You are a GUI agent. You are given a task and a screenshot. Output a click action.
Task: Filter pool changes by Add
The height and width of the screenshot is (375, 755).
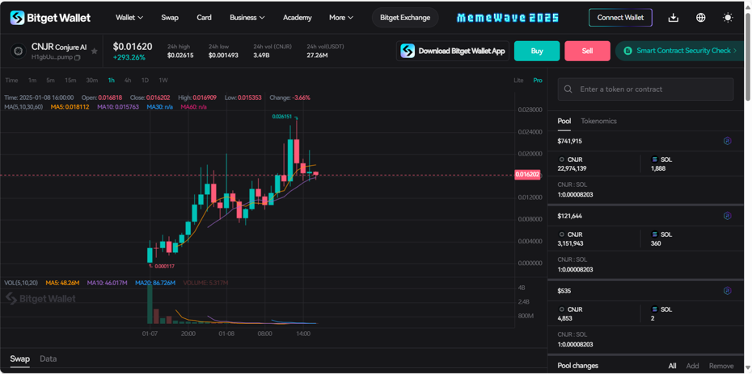692,366
